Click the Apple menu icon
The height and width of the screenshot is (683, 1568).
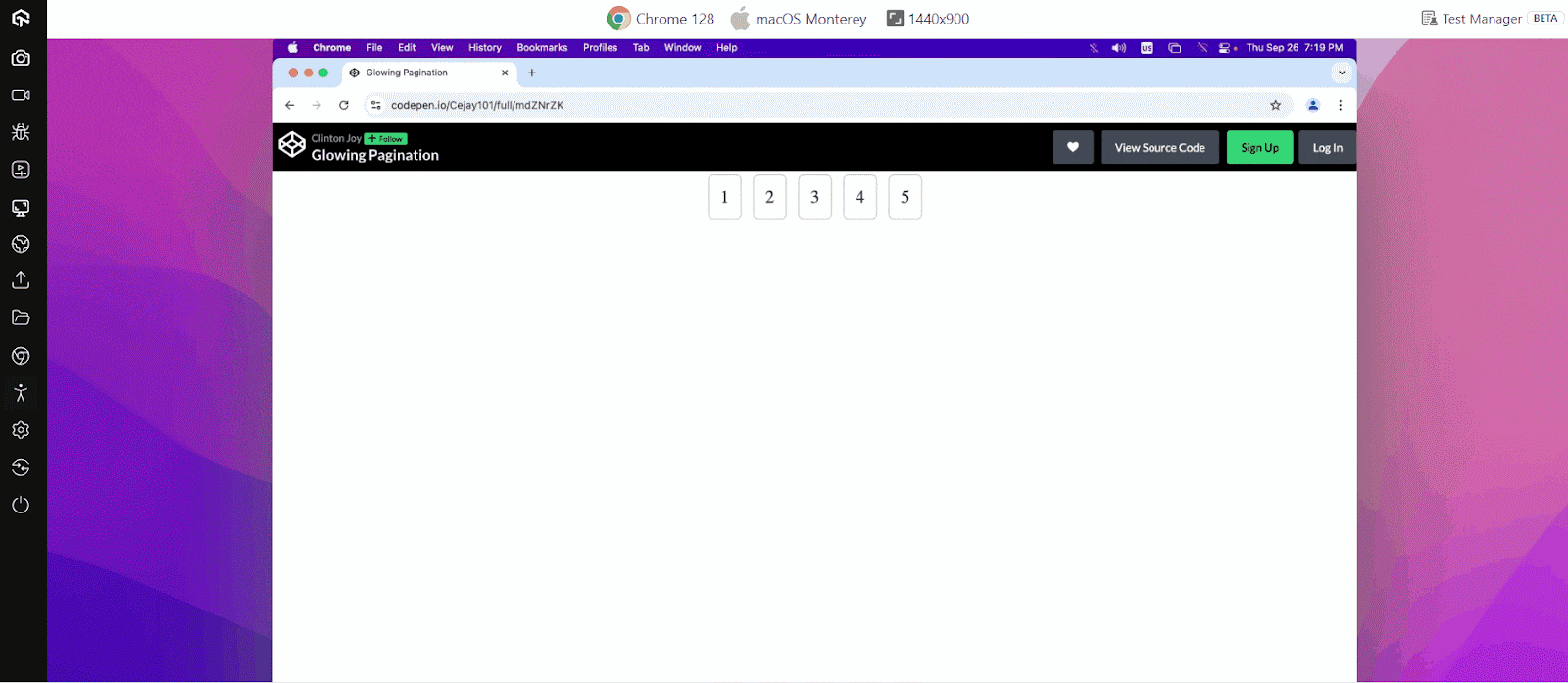pyautogui.click(x=292, y=47)
